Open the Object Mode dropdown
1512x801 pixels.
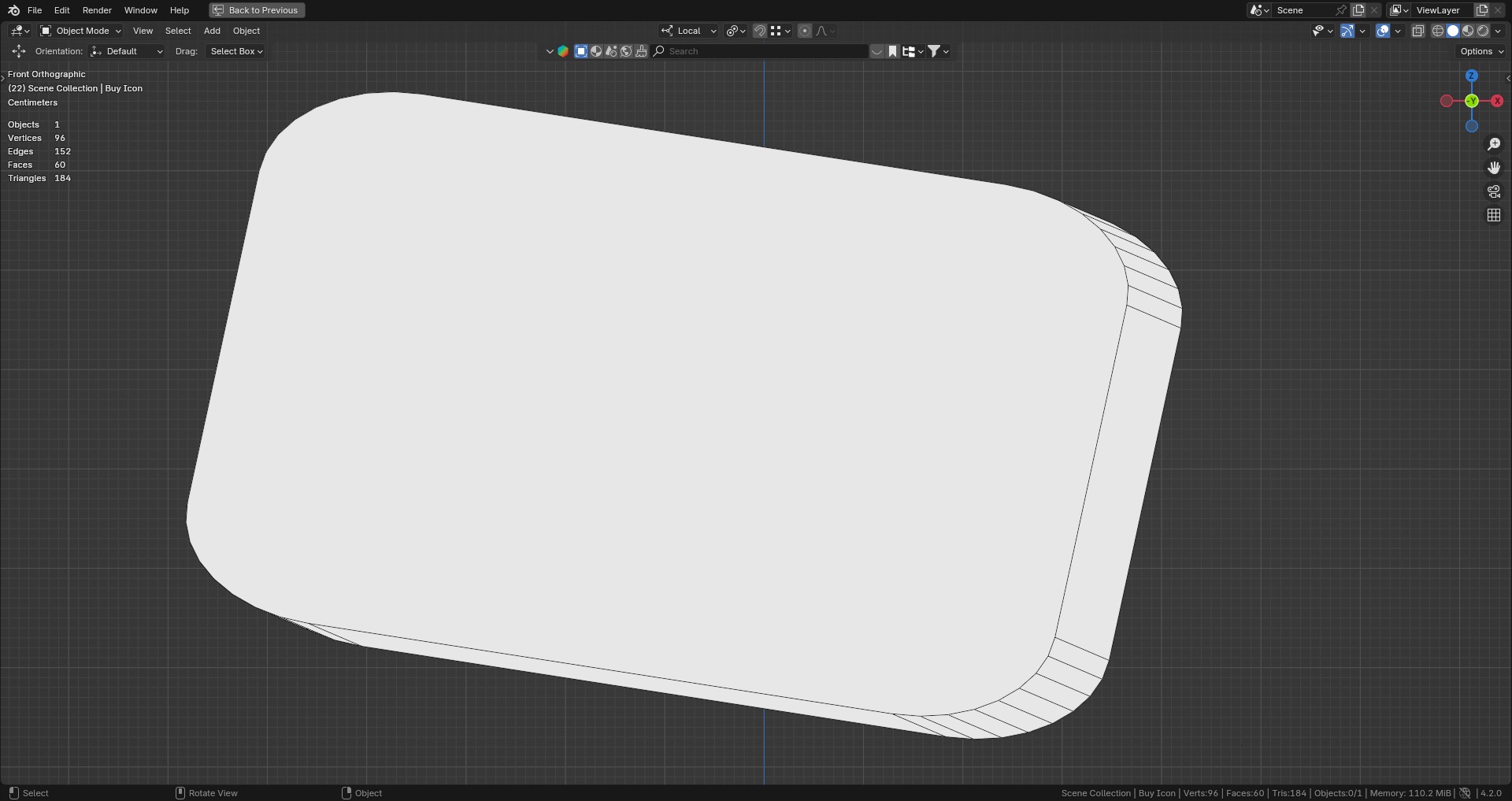pos(80,31)
